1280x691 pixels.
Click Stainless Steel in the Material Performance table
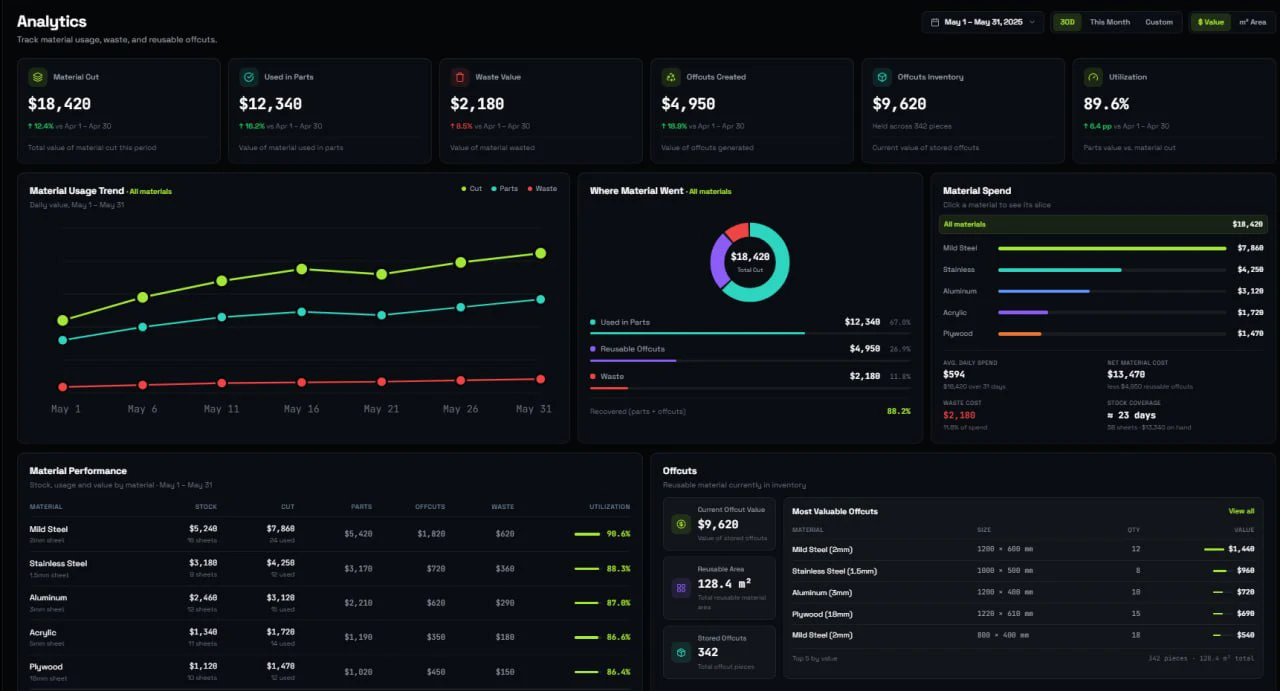(58, 563)
